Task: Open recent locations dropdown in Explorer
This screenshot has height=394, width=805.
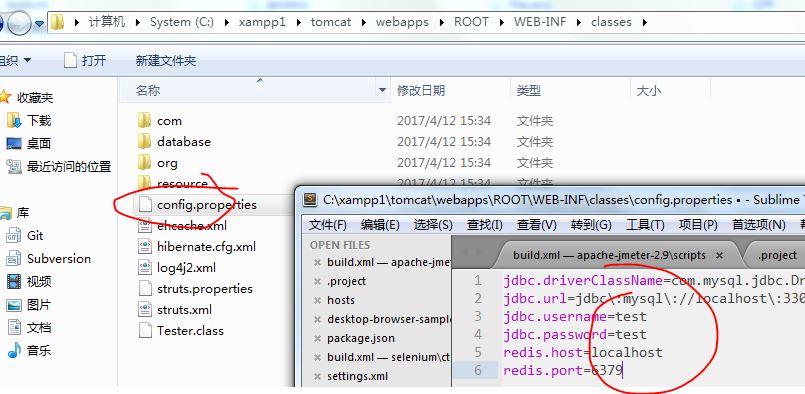Action: click(39, 25)
